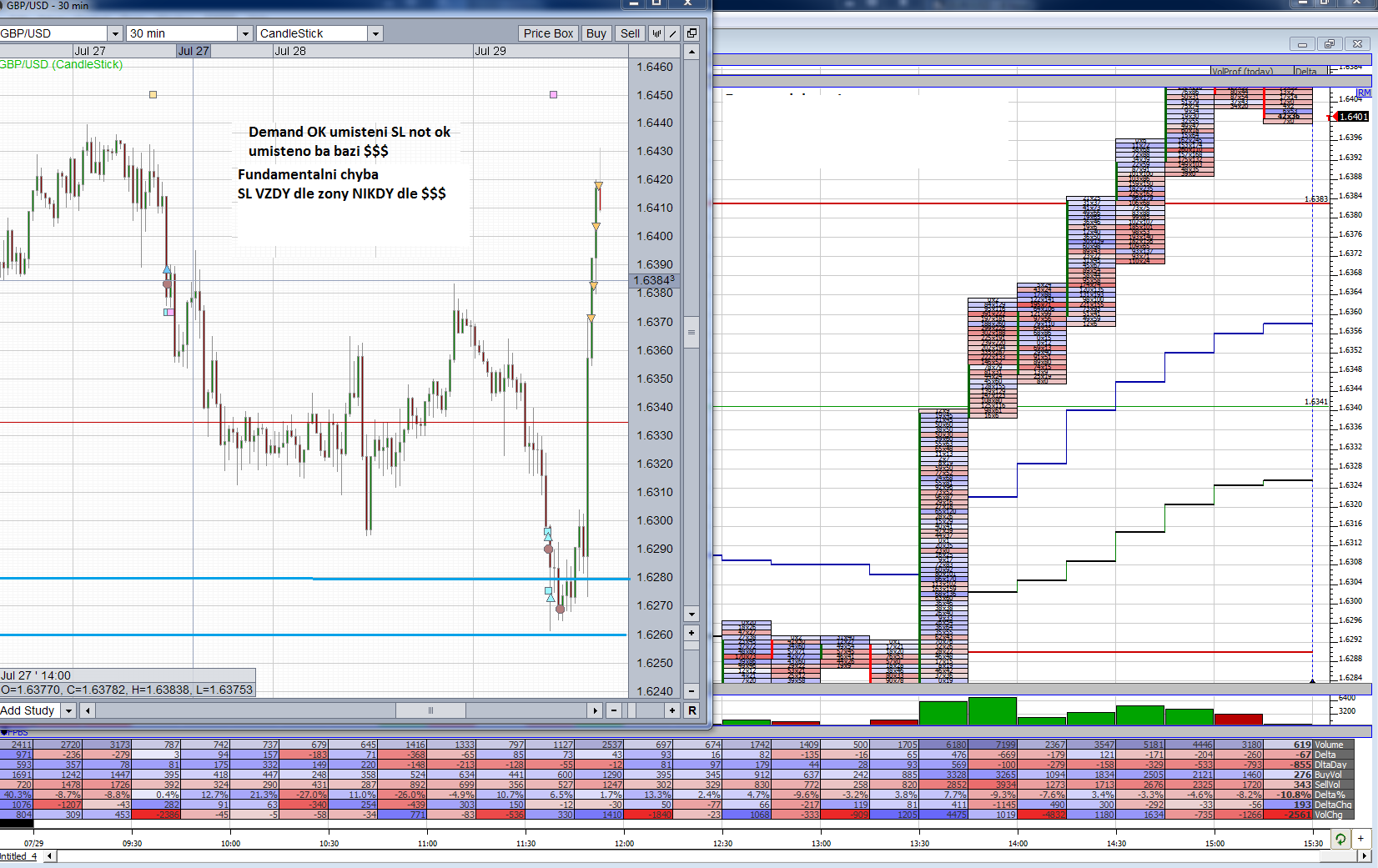
Task: Toggle the Price Box button
Action: click(548, 33)
